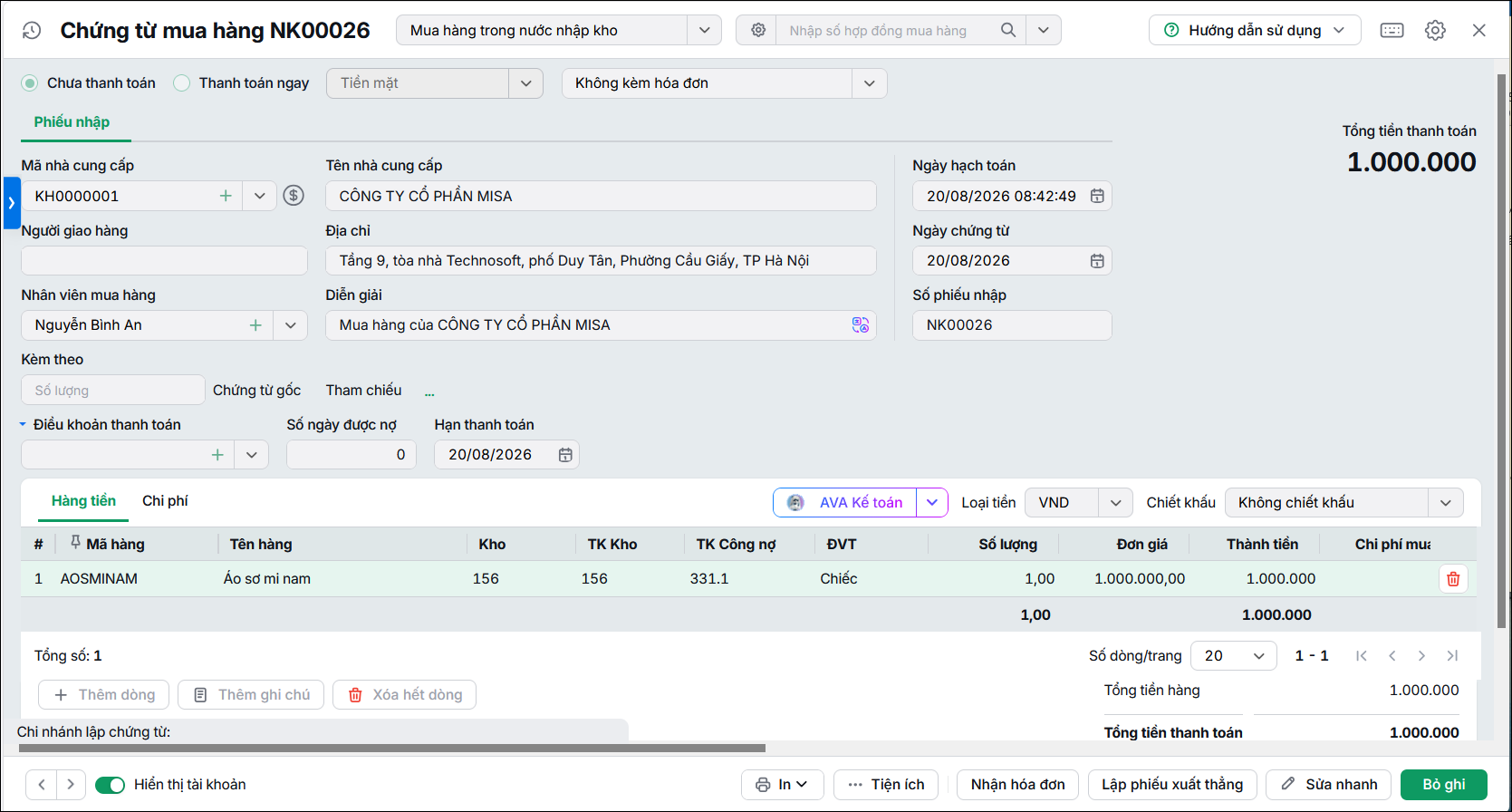Open Hướng dẫn sử dụng dropdown
Image resolution: width=1512 pixels, height=812 pixels.
point(1255,30)
